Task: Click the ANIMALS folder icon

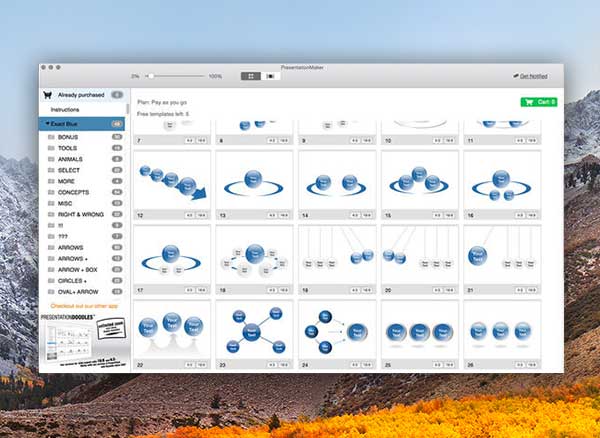Action: (x=51, y=159)
